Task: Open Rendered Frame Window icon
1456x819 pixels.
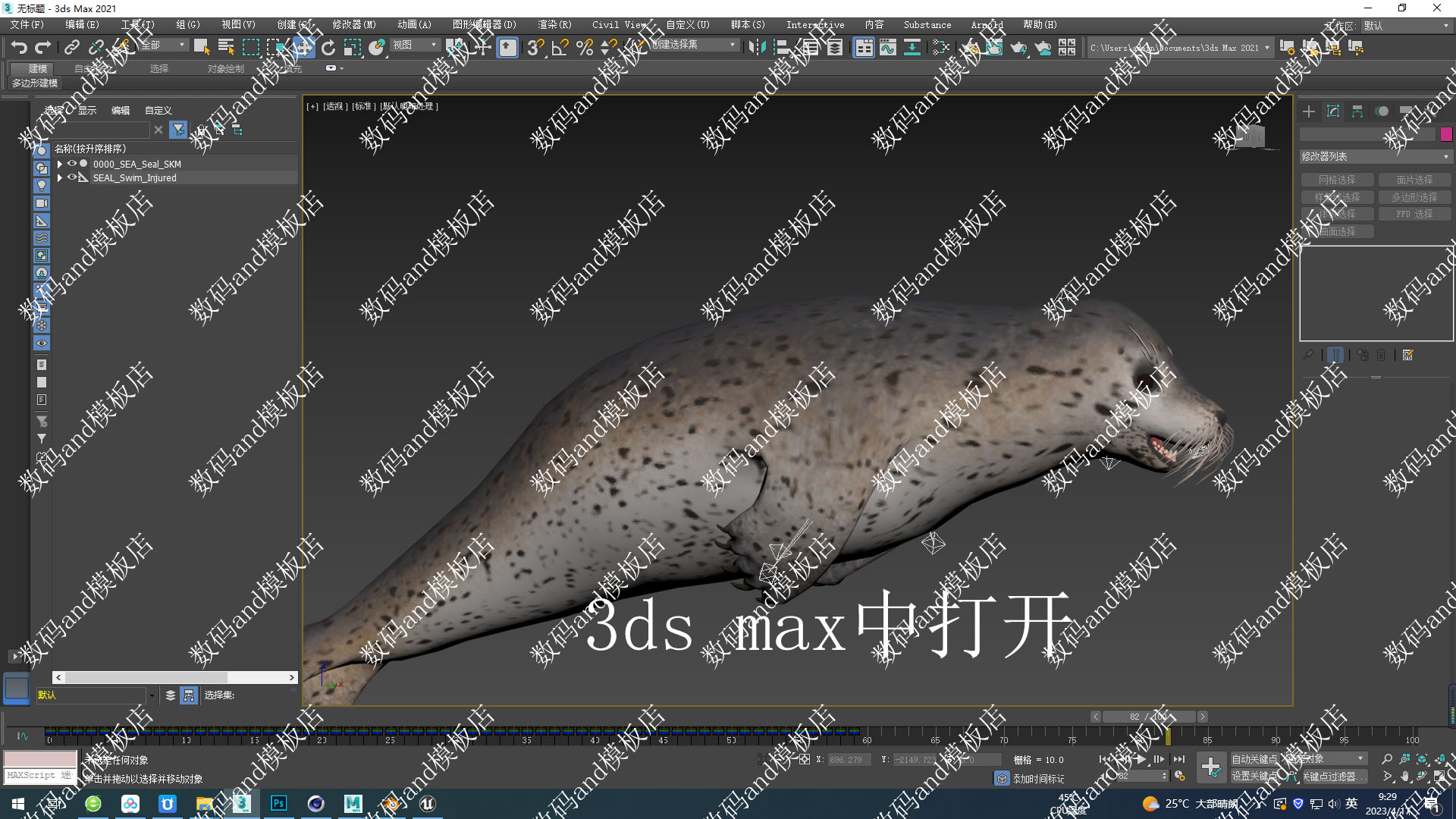Action: 994,48
